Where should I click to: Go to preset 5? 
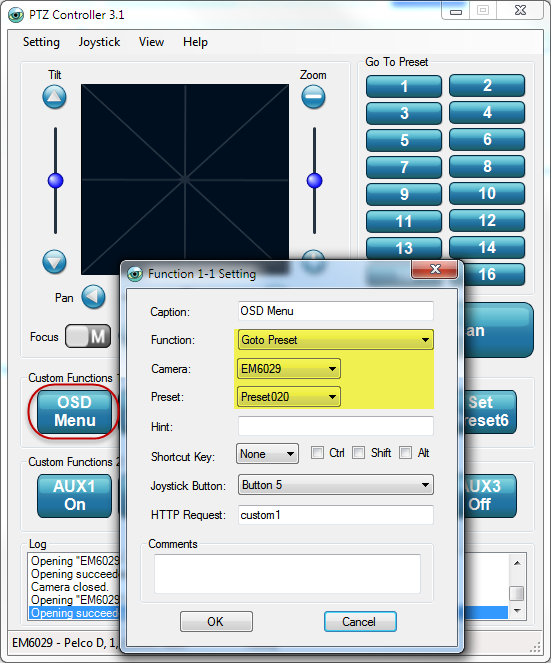tap(404, 140)
